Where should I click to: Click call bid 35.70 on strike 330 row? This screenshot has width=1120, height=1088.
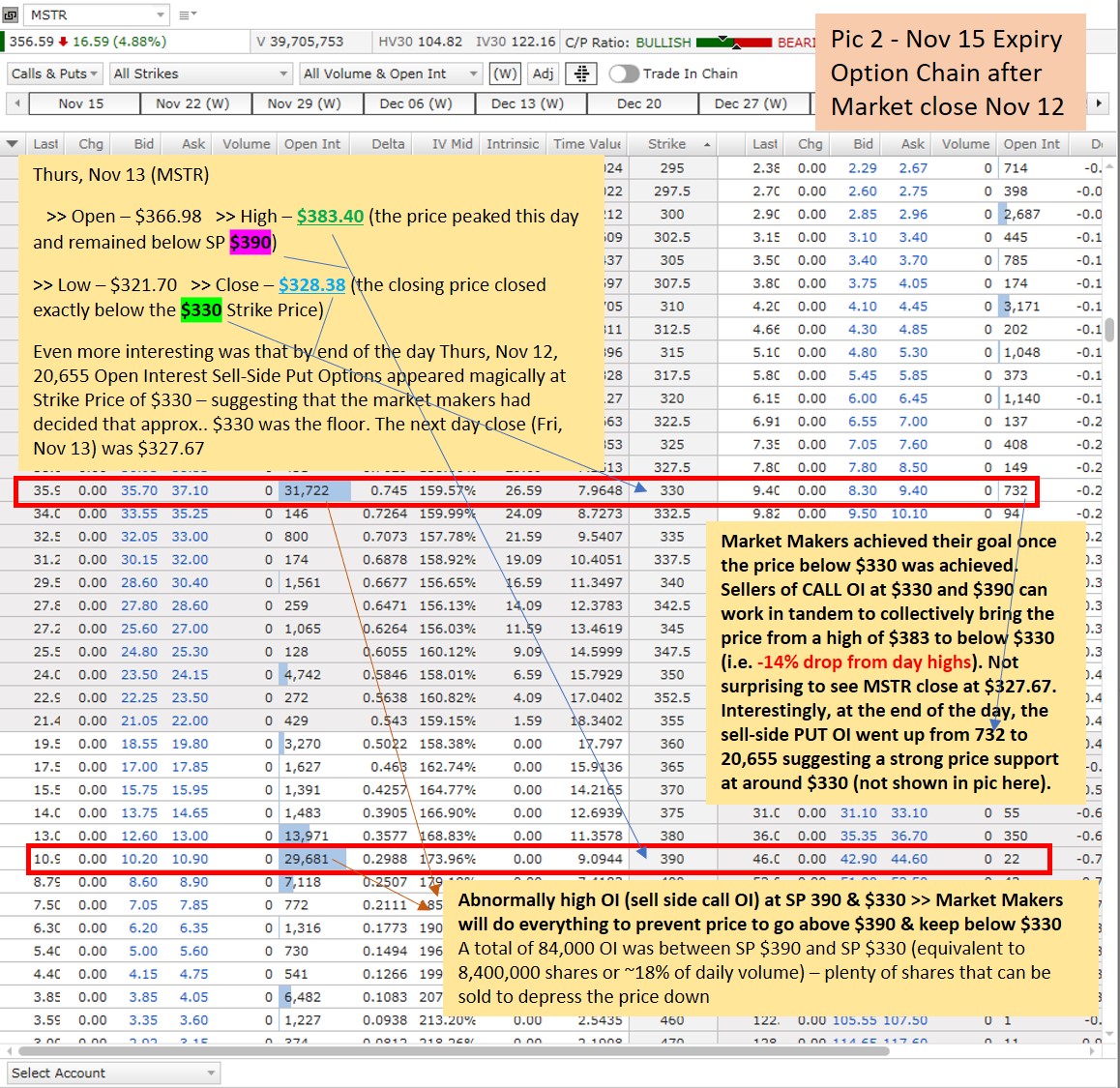click(x=138, y=490)
